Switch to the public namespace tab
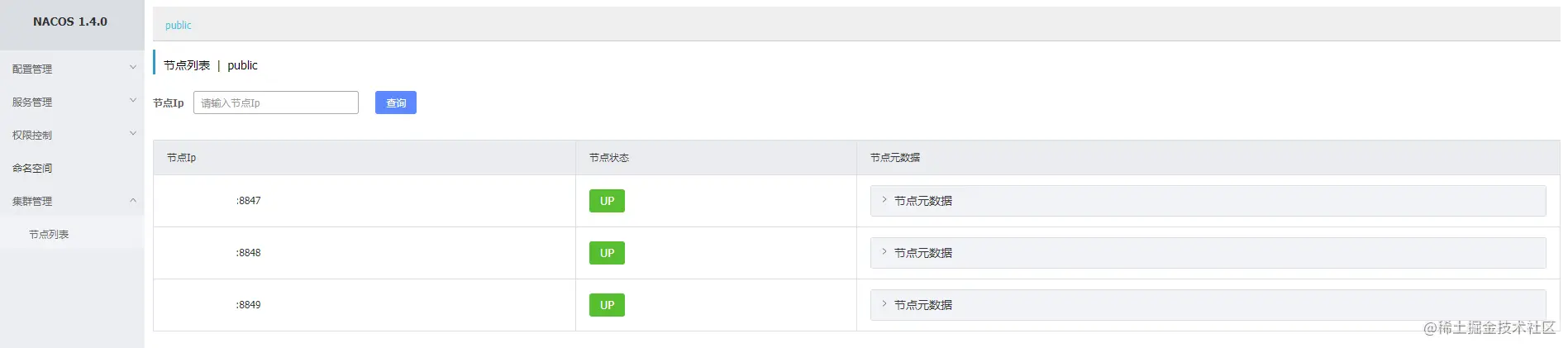This screenshot has height=348, width=1568. point(178,25)
